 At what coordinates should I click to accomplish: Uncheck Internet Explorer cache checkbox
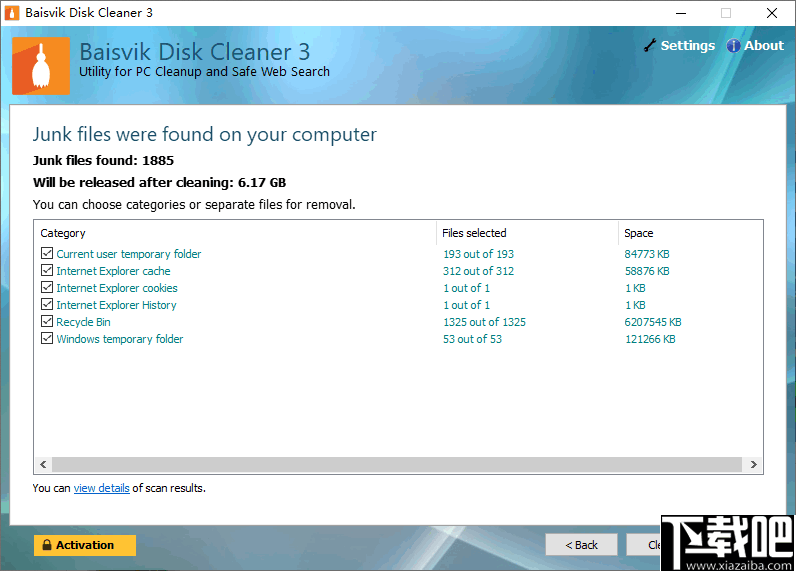(x=47, y=270)
